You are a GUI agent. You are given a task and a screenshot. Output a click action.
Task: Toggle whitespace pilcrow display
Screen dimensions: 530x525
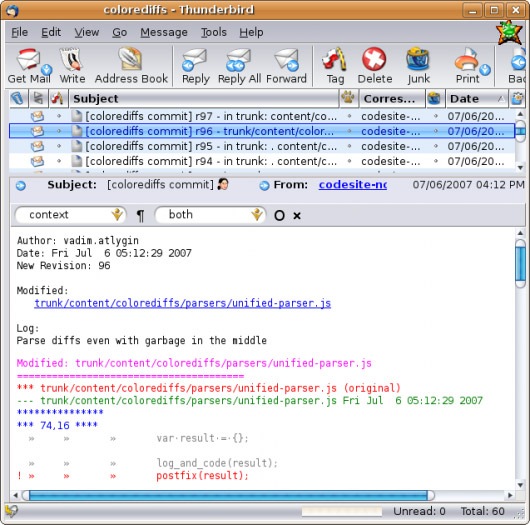[x=140, y=215]
